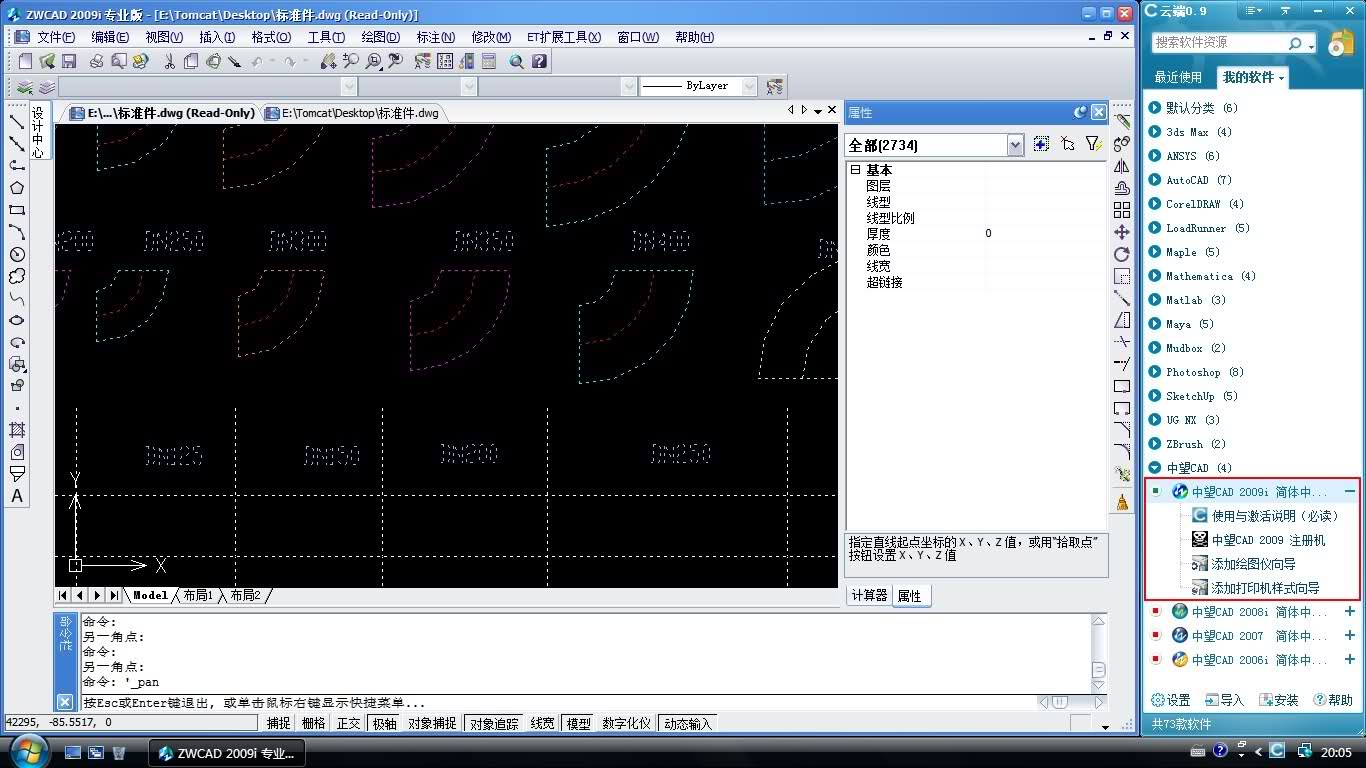Click the Fillet modify tool
The height and width of the screenshot is (768, 1366).
coord(1122,452)
